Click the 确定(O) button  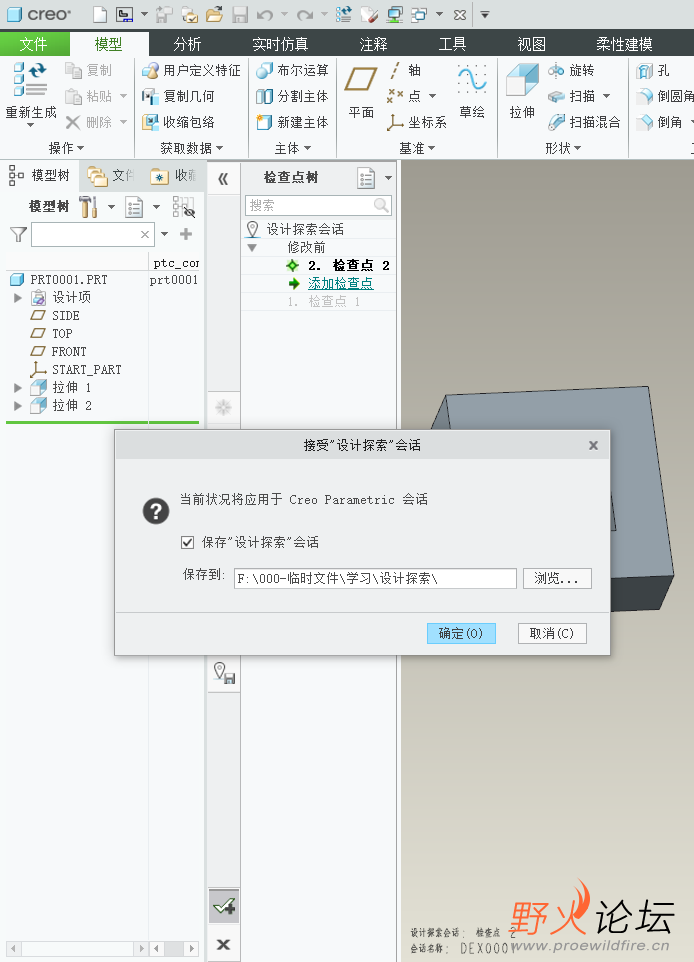coord(461,633)
